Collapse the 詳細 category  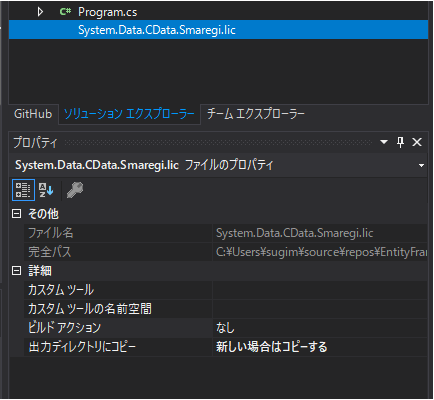(x=16, y=270)
